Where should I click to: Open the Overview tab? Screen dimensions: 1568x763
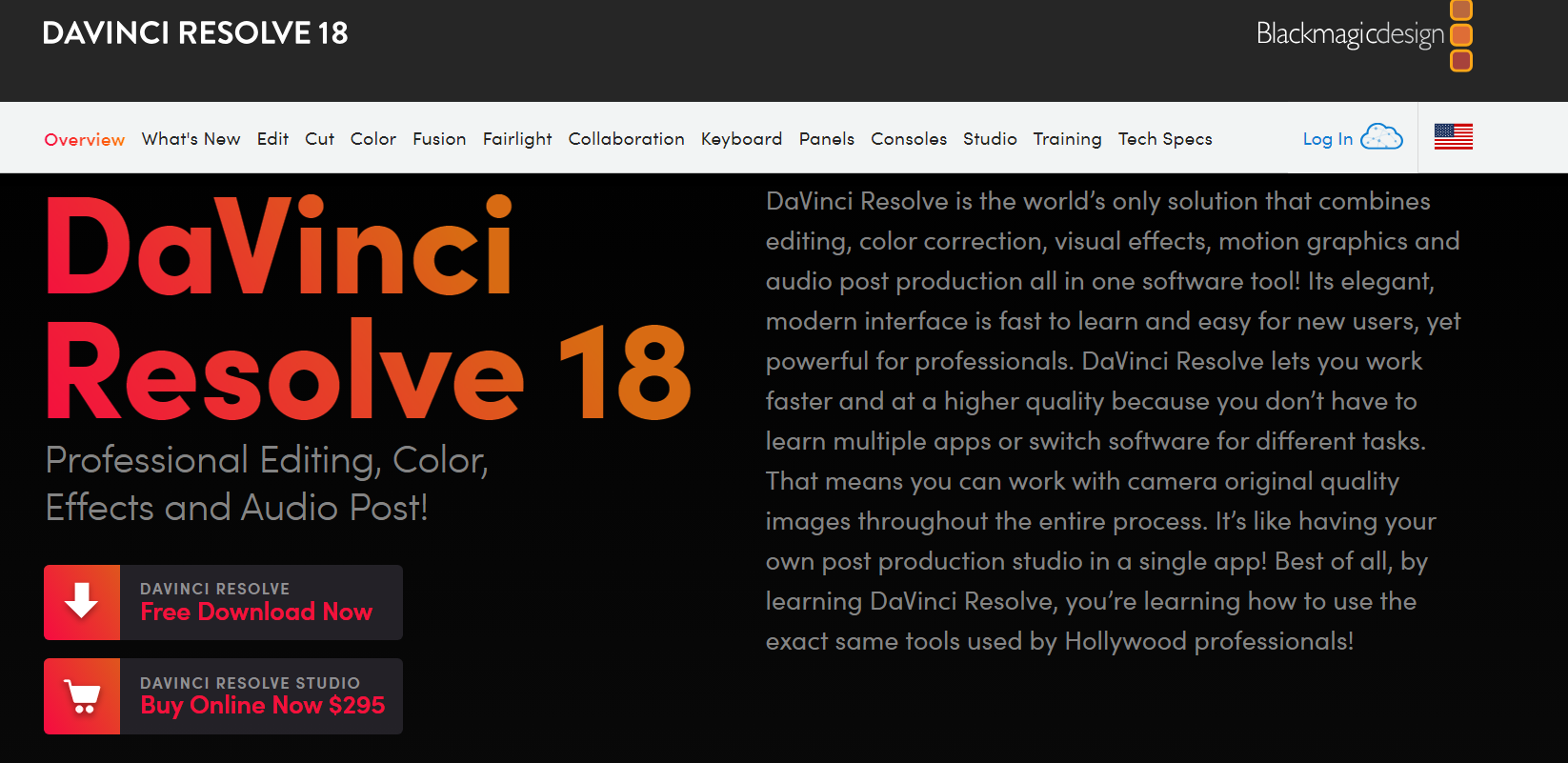(x=85, y=139)
